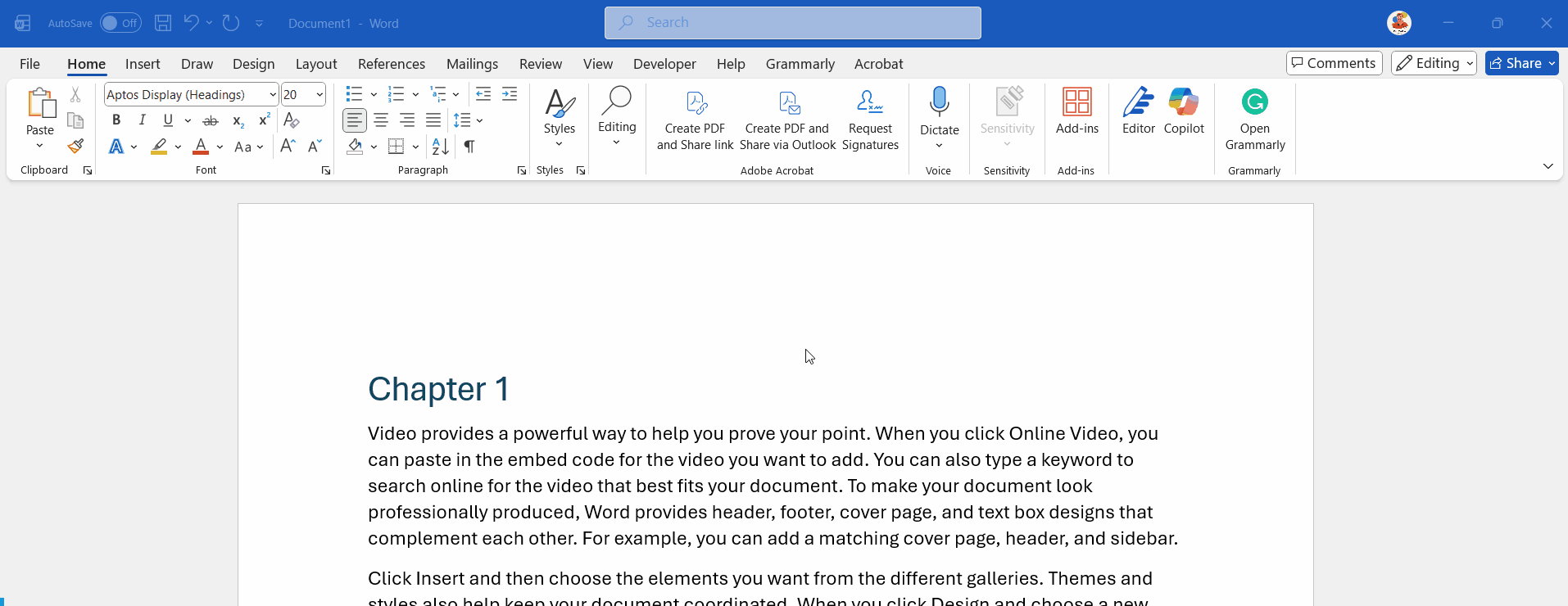Open the highlight color dropdown arrow

178,147
